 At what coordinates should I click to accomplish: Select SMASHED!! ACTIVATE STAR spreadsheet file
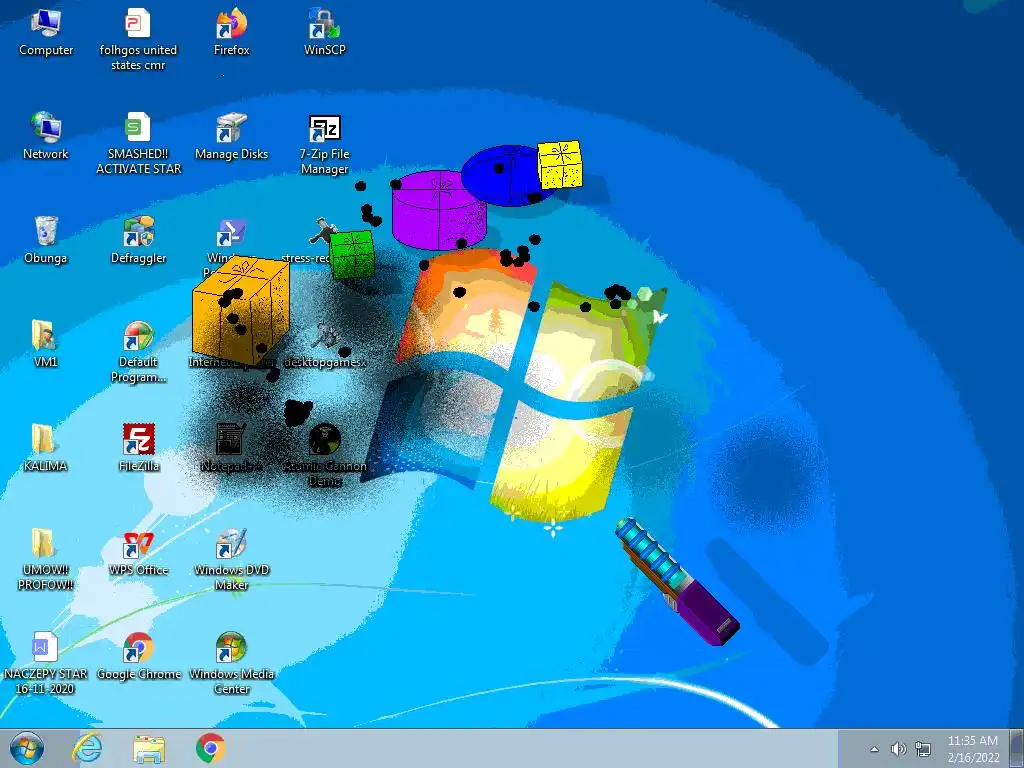click(138, 142)
